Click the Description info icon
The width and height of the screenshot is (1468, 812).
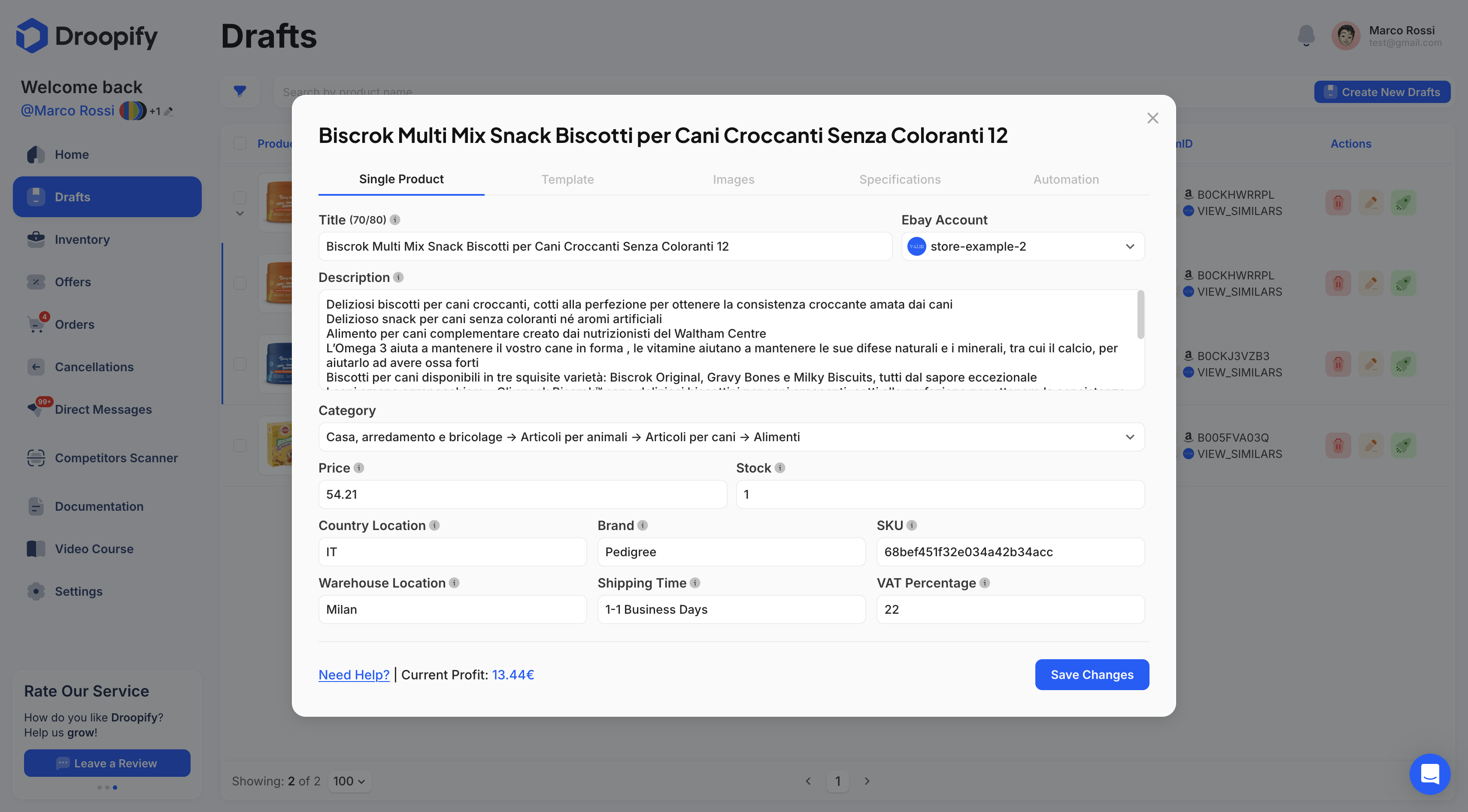point(398,277)
